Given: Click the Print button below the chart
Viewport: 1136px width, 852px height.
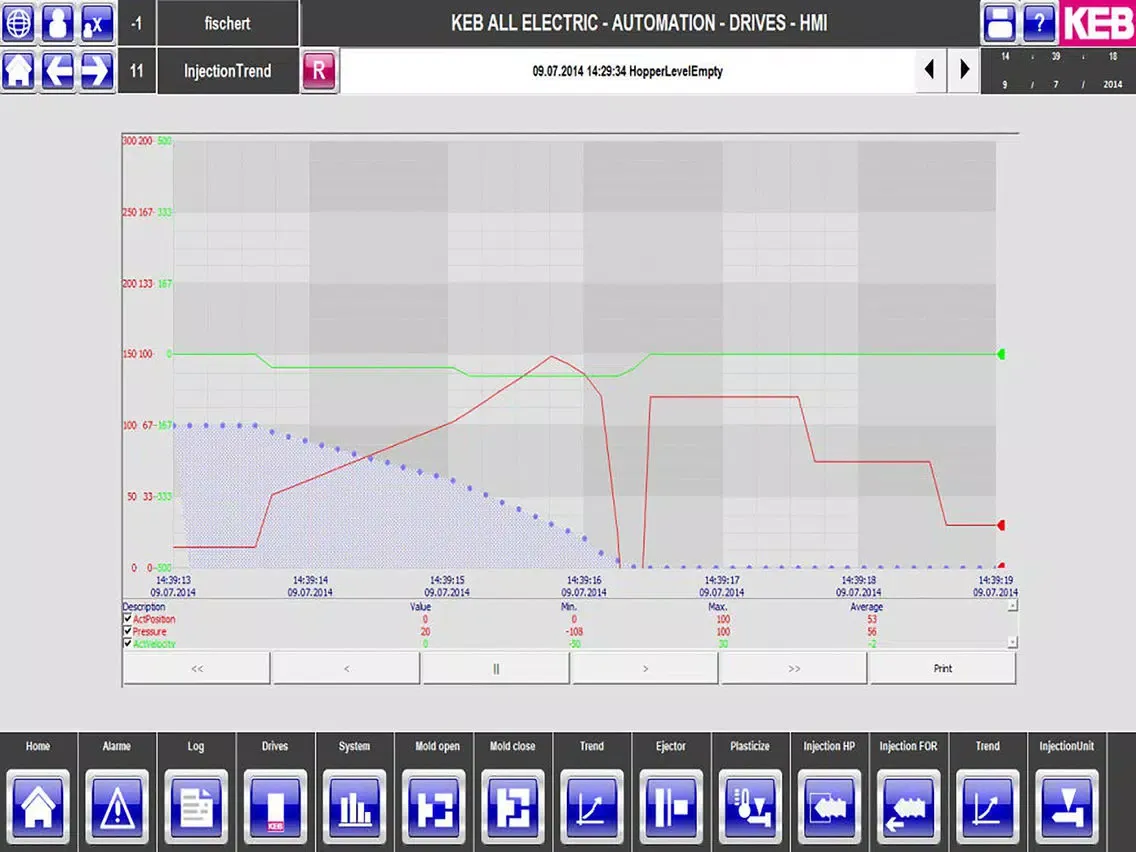Looking at the screenshot, I should point(943,668).
